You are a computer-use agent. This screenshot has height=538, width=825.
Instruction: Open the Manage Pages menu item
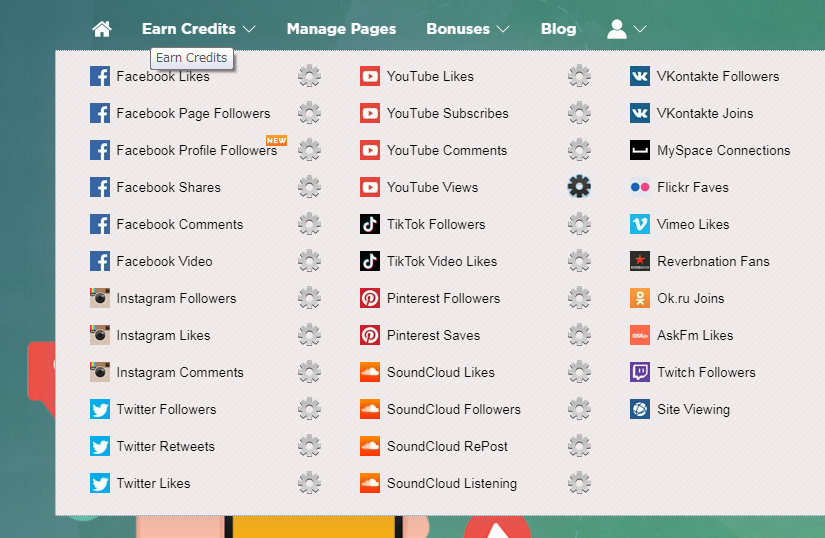(341, 29)
